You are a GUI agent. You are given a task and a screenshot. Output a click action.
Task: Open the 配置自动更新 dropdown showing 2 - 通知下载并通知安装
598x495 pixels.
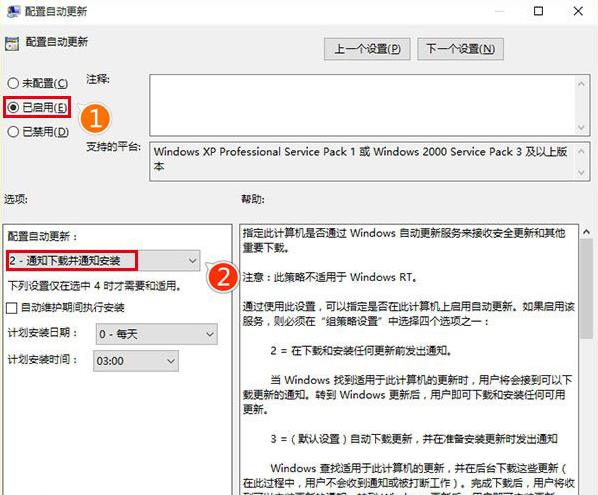tap(103, 260)
